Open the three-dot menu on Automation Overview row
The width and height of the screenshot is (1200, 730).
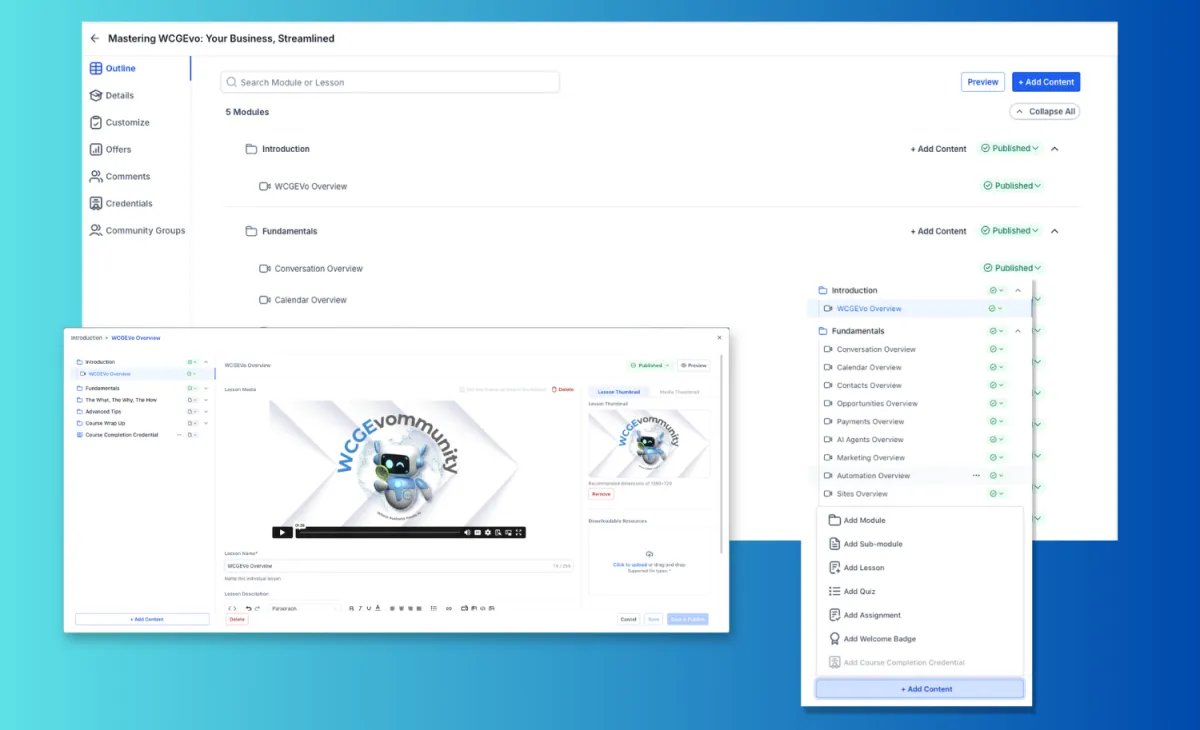pyautogui.click(x=976, y=476)
